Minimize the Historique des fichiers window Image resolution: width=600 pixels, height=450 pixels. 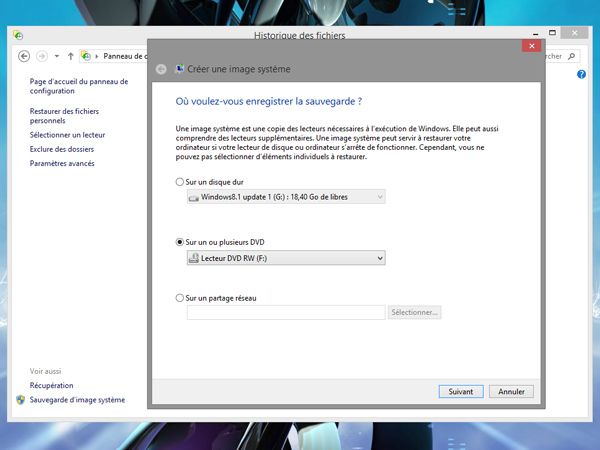tap(536, 34)
